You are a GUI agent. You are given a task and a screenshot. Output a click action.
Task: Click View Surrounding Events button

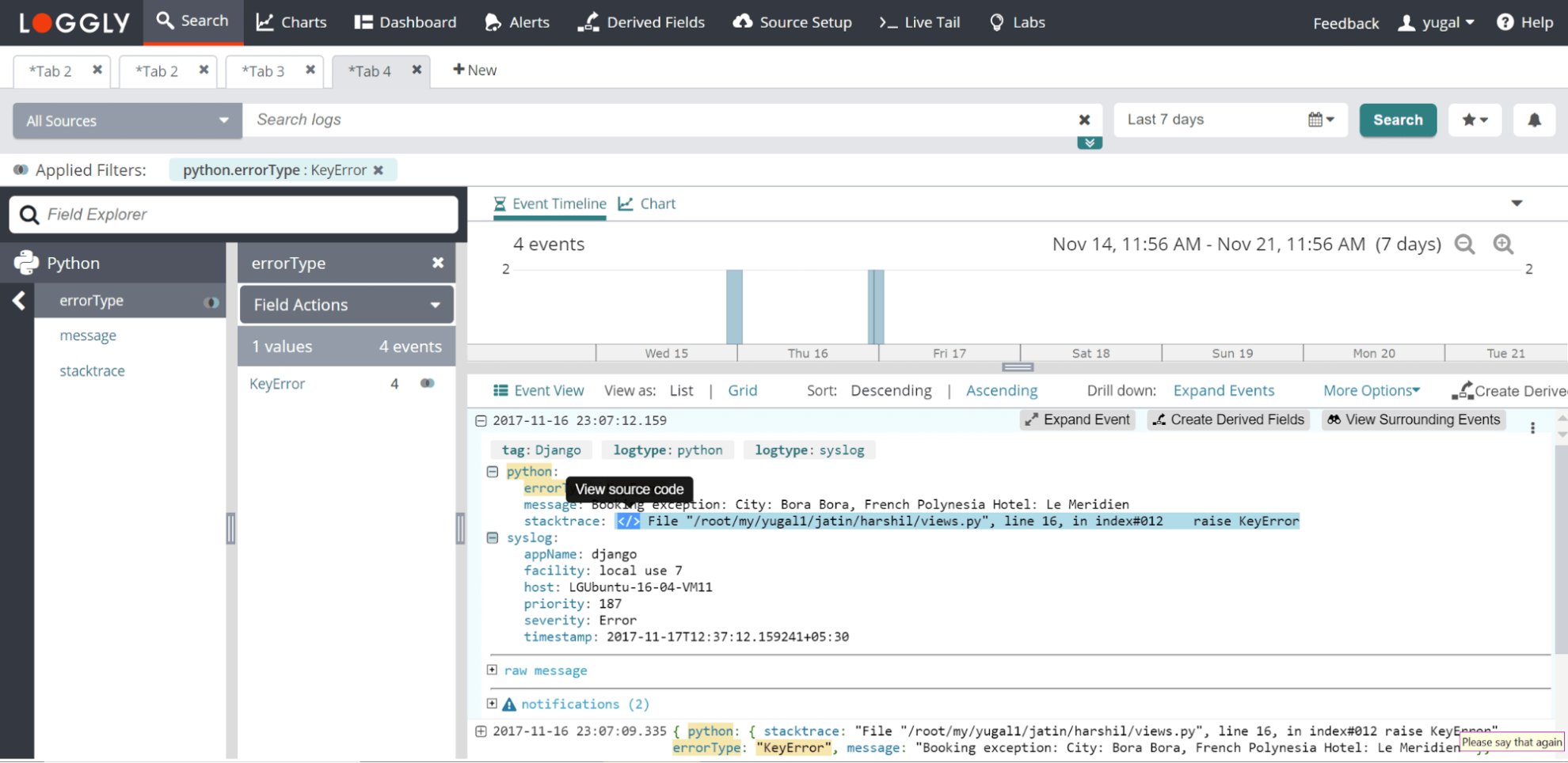pos(1414,420)
